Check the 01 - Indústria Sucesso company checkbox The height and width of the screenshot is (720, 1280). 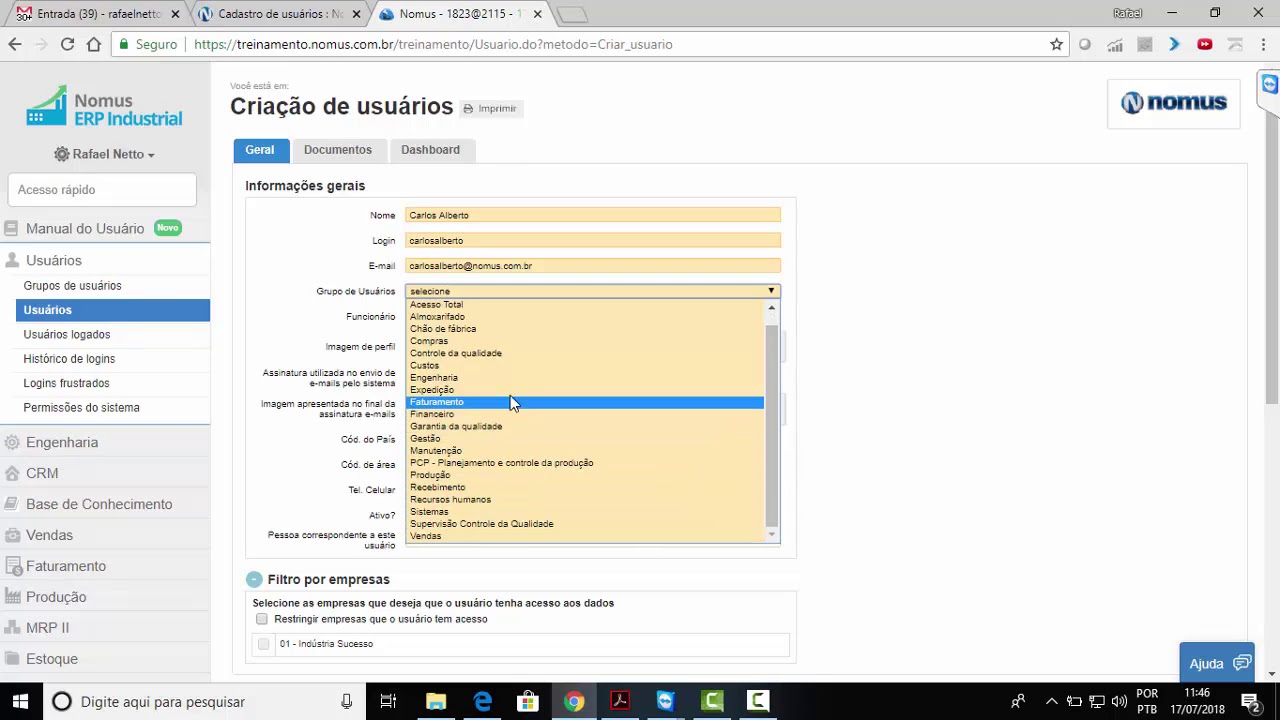coord(263,643)
